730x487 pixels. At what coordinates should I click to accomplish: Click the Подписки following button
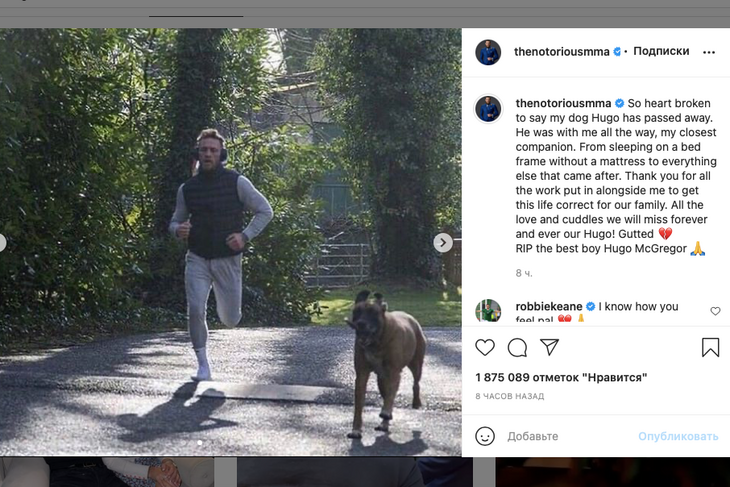click(x=661, y=51)
